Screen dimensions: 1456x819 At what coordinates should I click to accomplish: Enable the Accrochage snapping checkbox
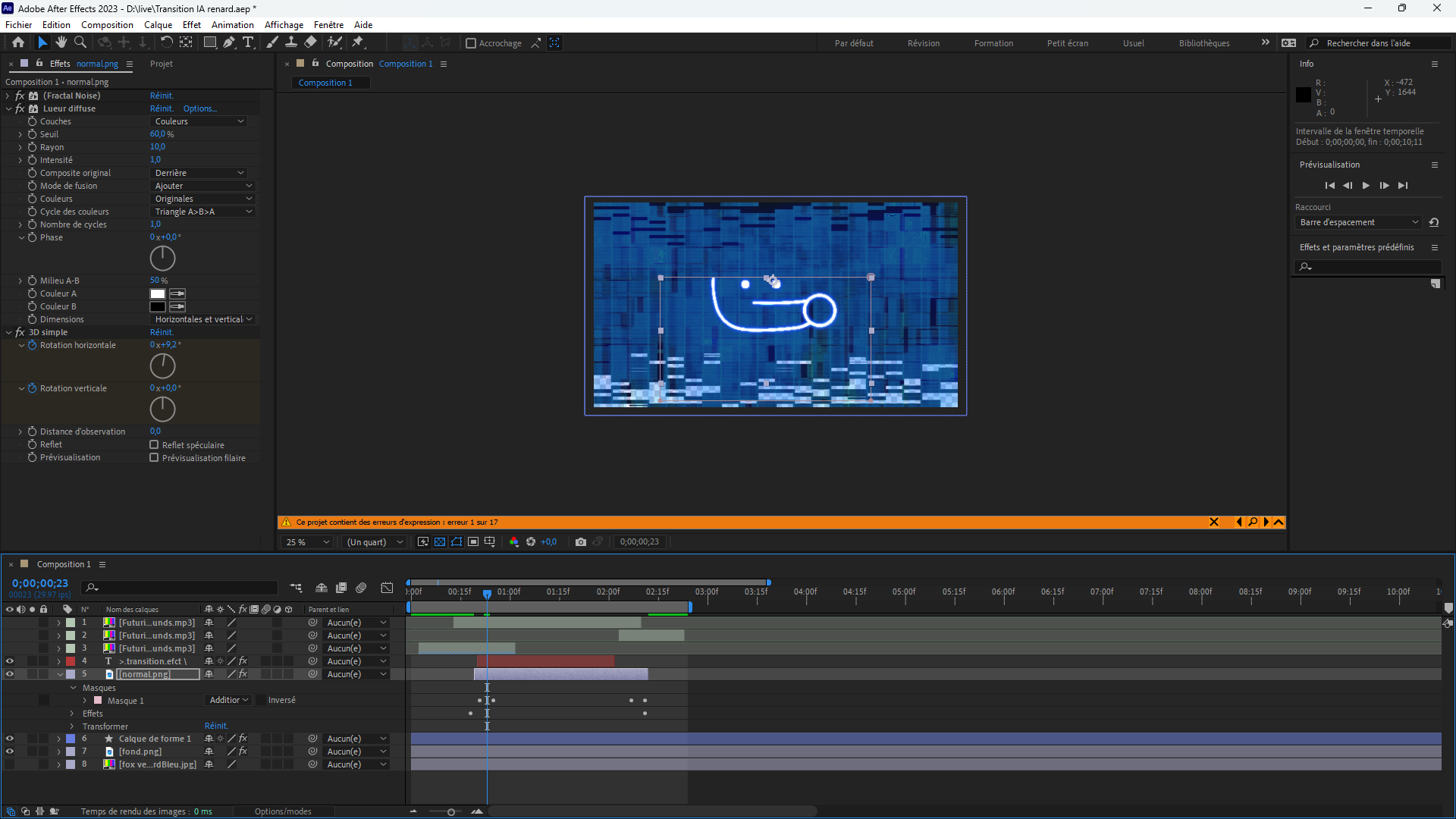point(471,43)
